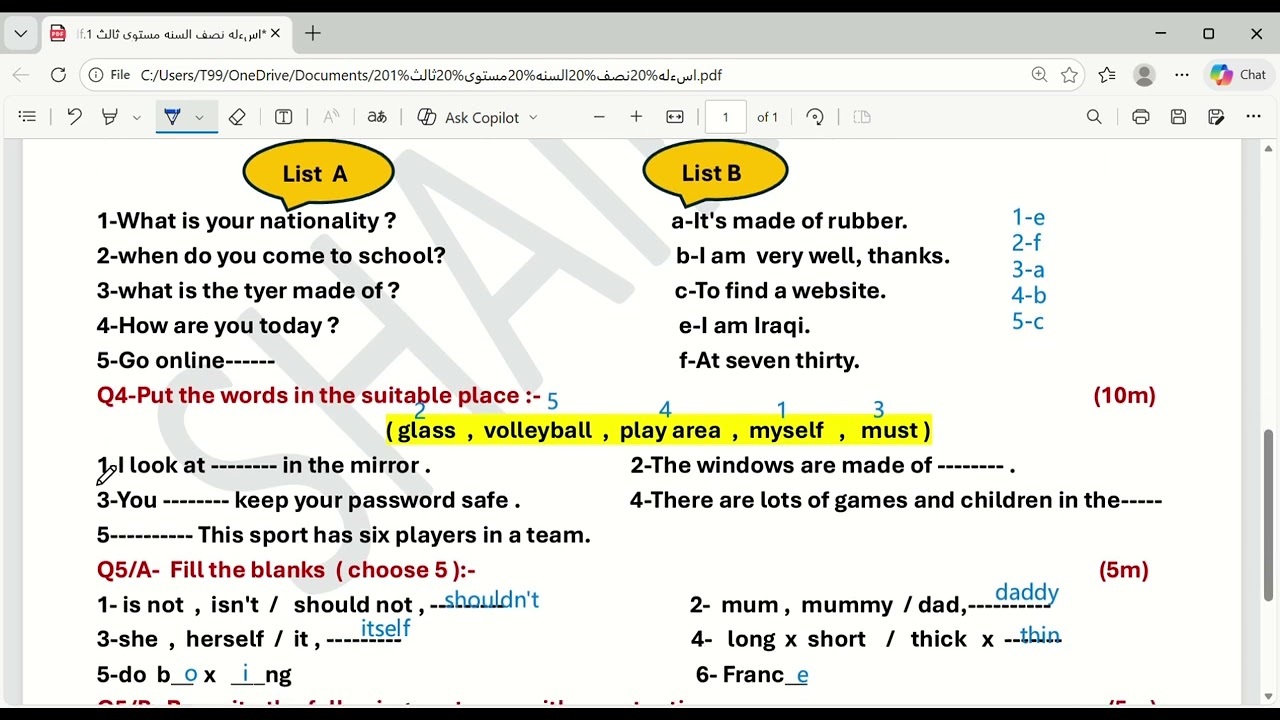Click text 'a-It's made of rubber.'

(790, 221)
